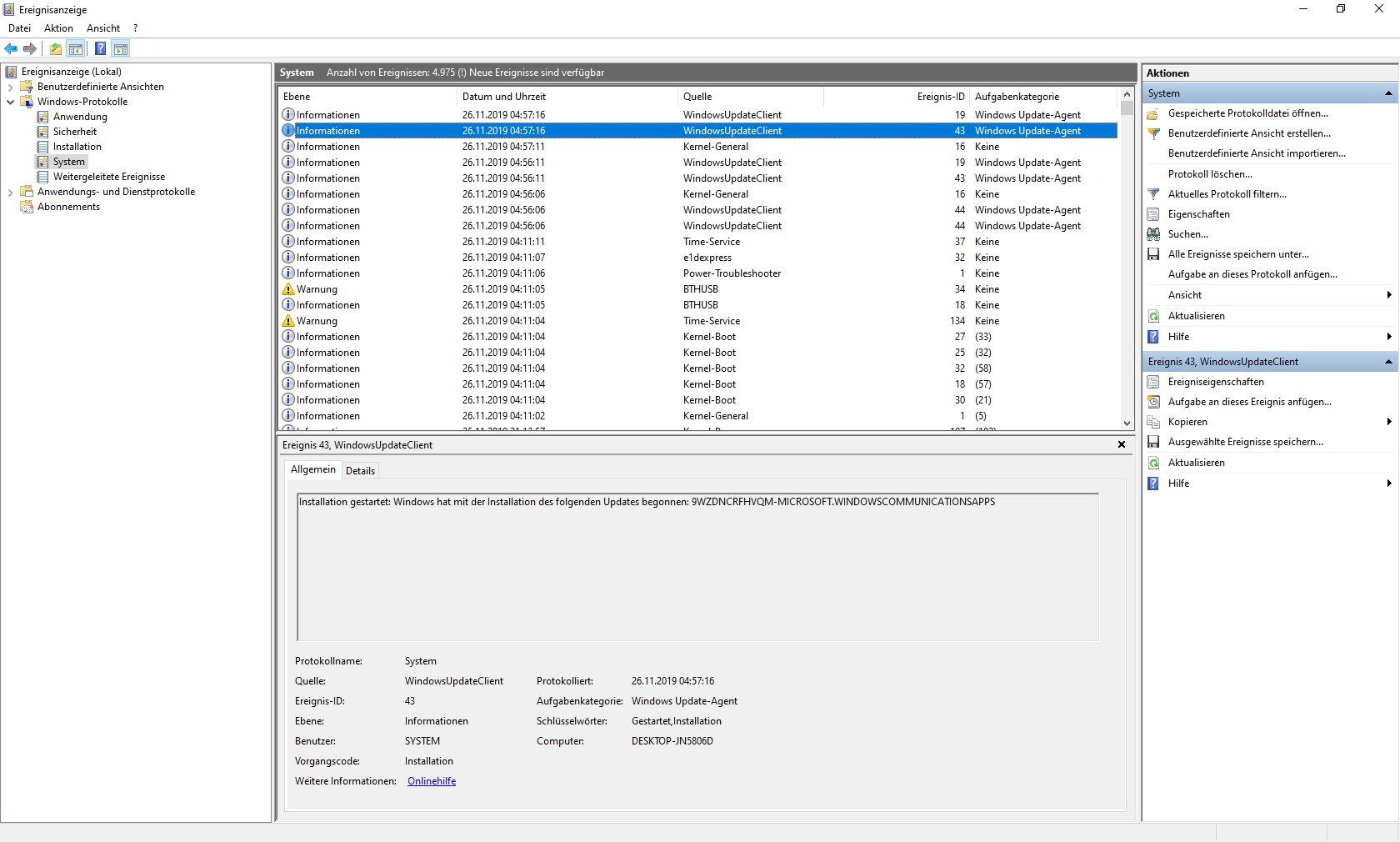Click the green up-one-level folder toolbar icon
Image resolution: width=1400 pixels, height=842 pixels.
click(56, 49)
